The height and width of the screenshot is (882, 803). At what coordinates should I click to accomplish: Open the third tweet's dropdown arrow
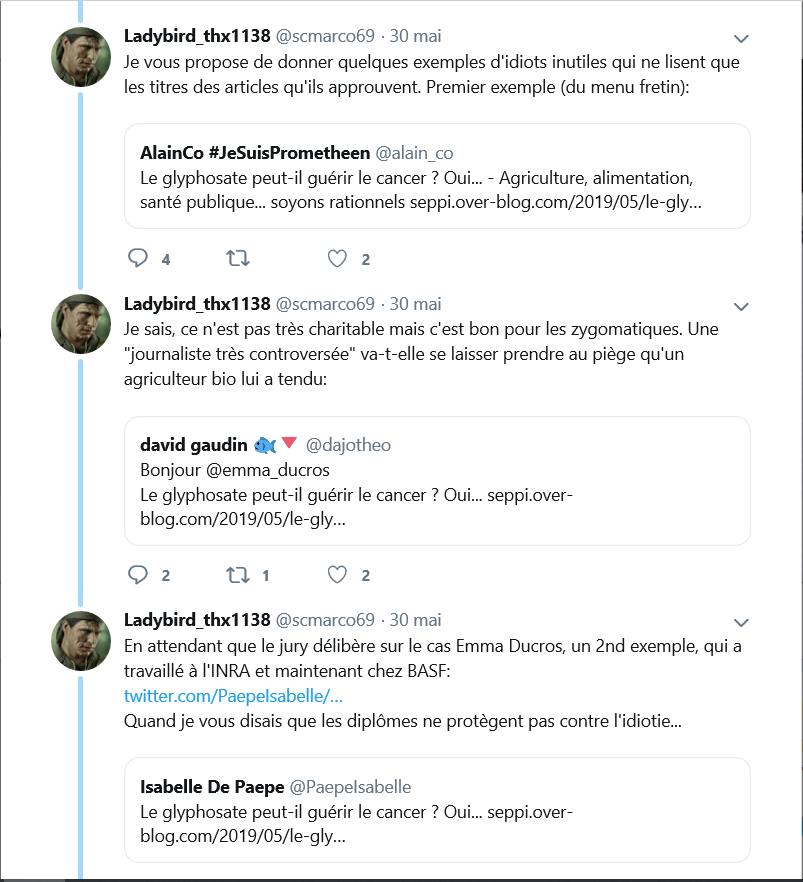pyautogui.click(x=741, y=622)
